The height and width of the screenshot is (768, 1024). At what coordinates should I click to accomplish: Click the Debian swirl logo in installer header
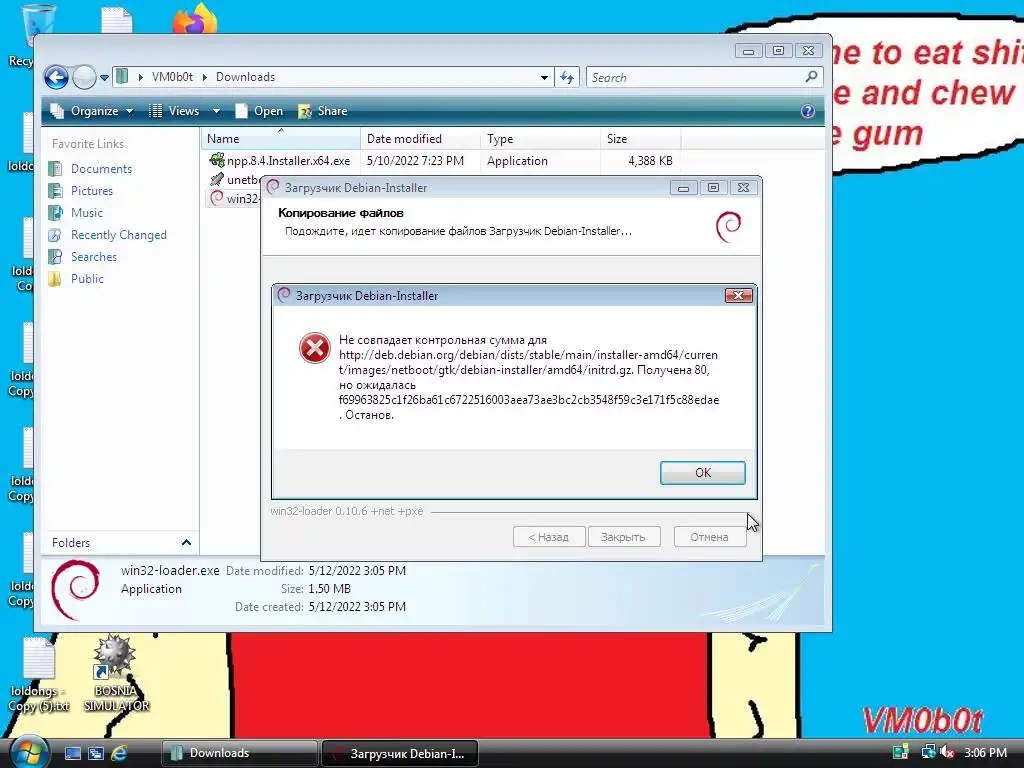728,227
